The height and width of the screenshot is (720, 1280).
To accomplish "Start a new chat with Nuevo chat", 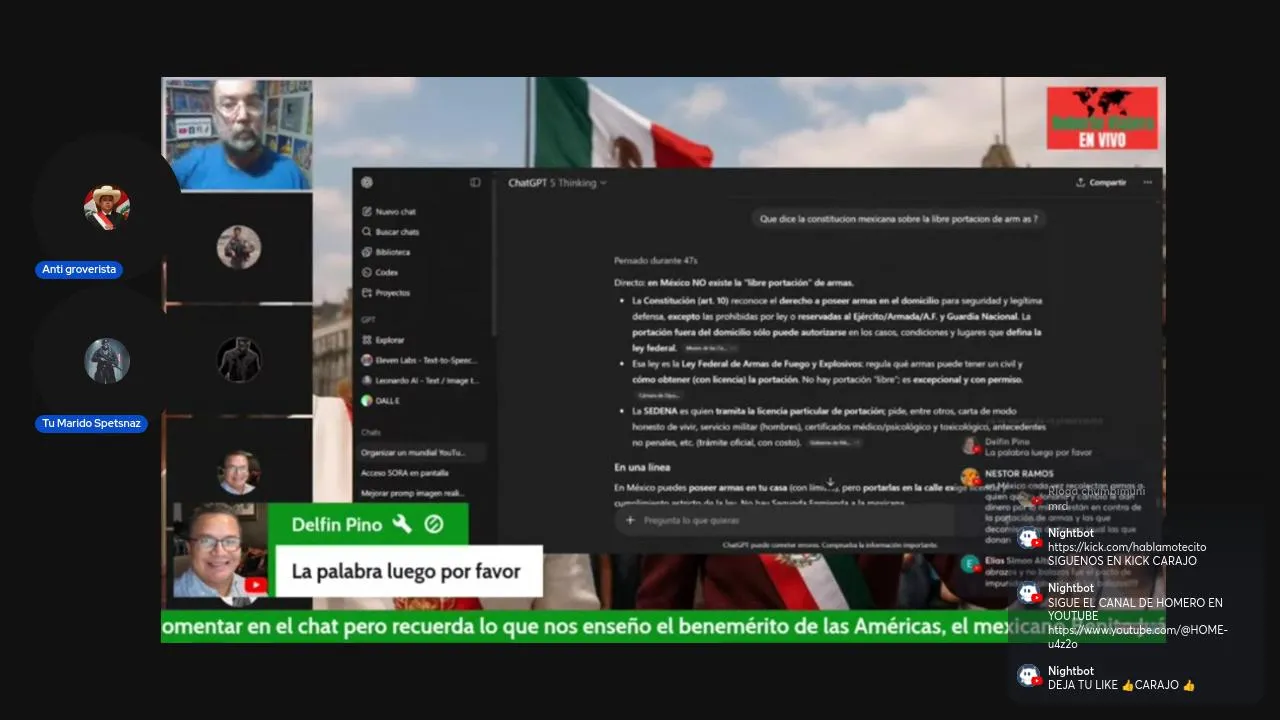I will click(x=390, y=212).
